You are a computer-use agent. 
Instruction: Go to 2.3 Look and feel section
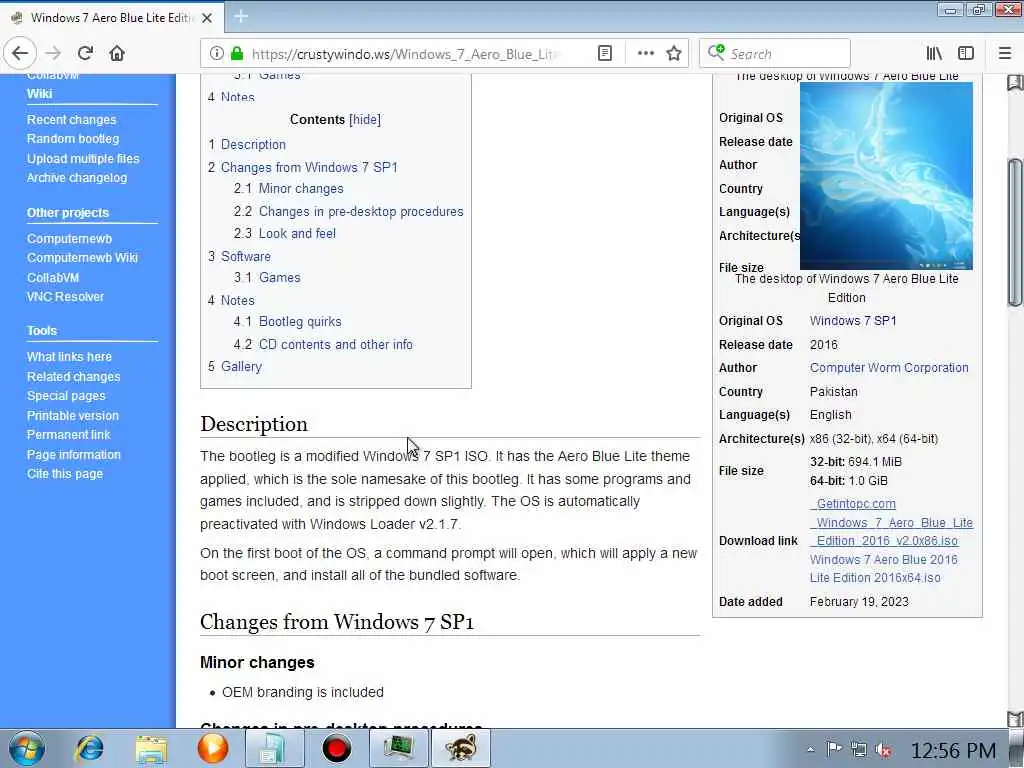[285, 234]
